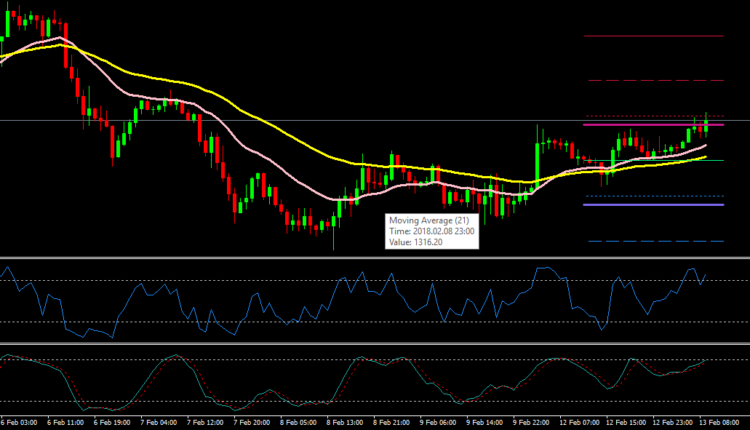The image size is (750, 430).
Task: Click the 6 Feb 03:00 time label
Action: 23,422
